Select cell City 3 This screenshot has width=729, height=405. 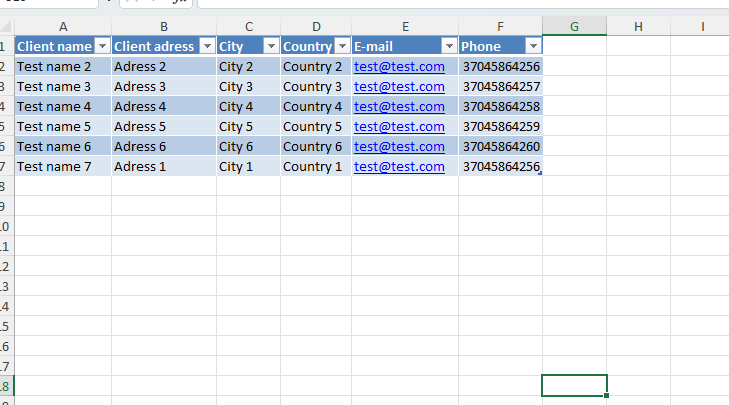[249, 86]
